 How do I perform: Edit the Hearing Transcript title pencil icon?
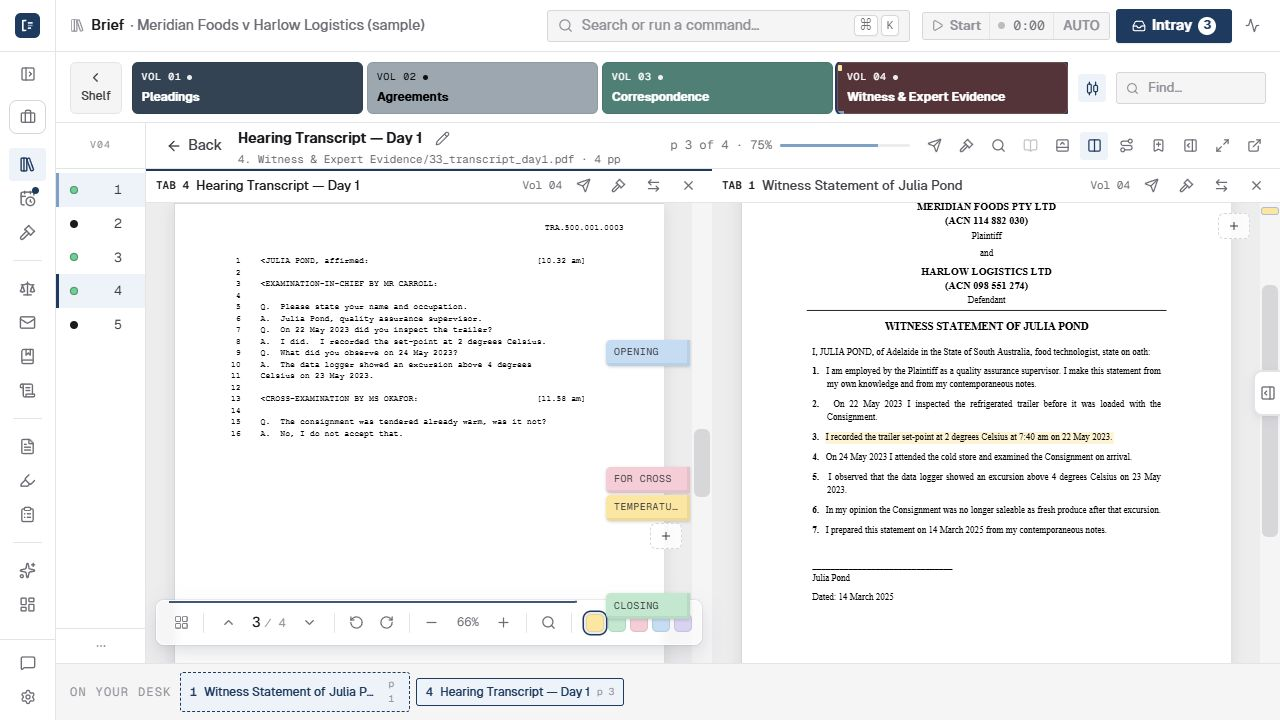(x=442, y=138)
